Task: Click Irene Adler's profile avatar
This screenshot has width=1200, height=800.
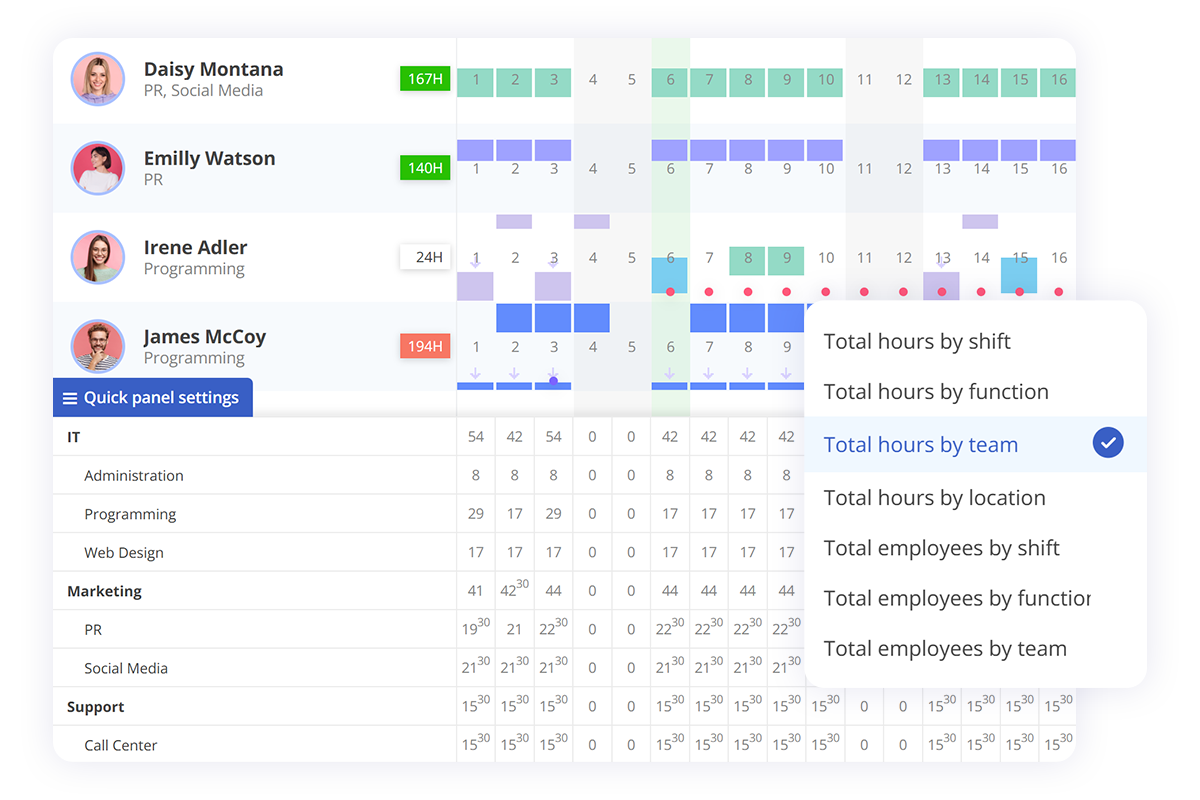Action: point(98,257)
